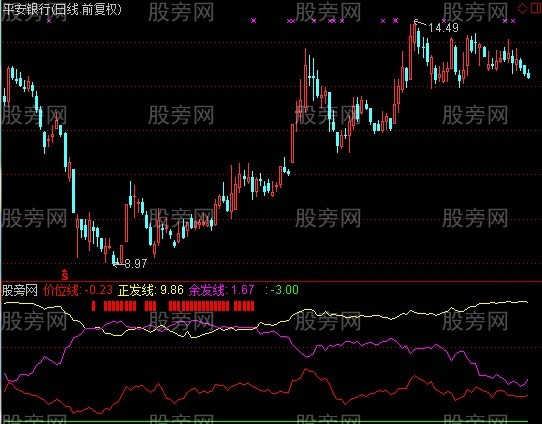542x424 pixels.
Task: Click the red S signal marker
Action: [x=65, y=274]
